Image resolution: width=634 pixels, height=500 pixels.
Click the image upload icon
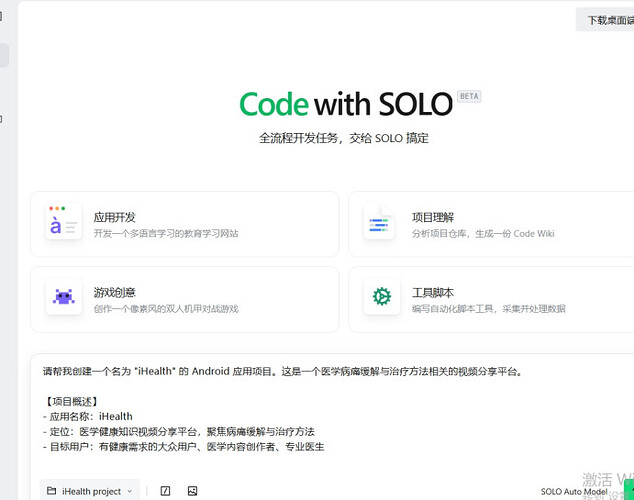pyautogui.click(x=192, y=491)
